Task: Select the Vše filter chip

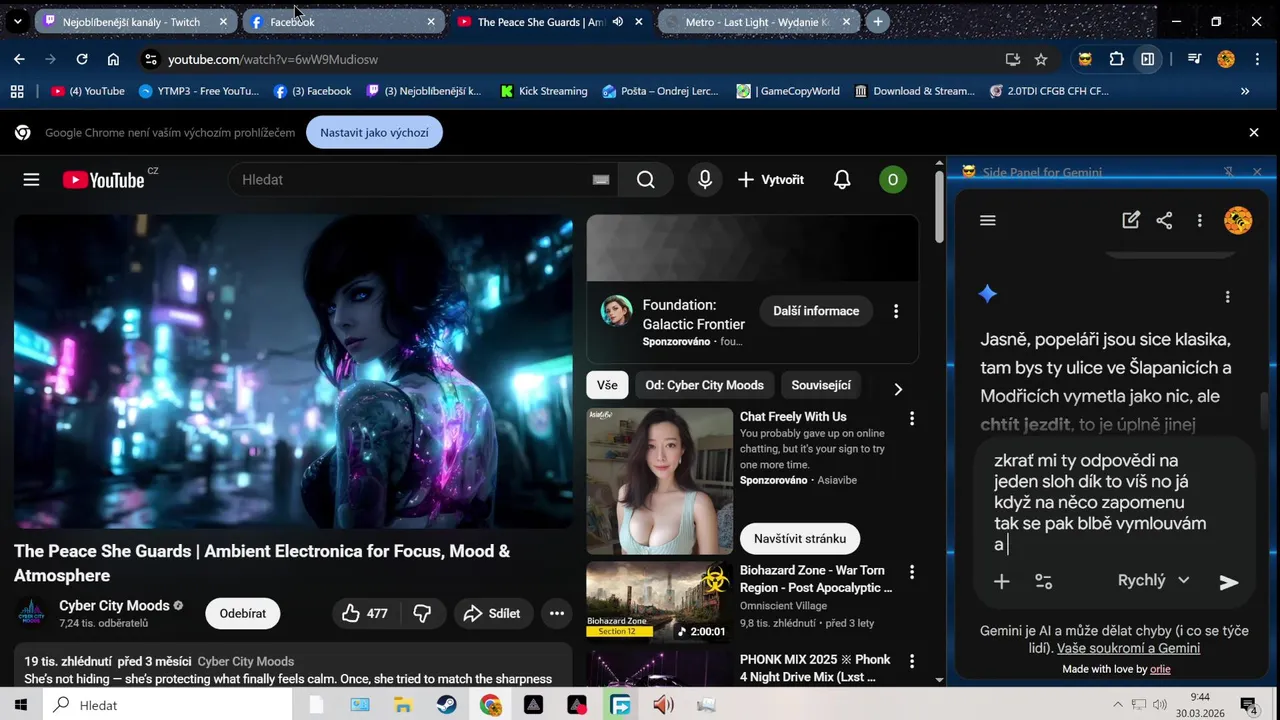Action: point(607,385)
